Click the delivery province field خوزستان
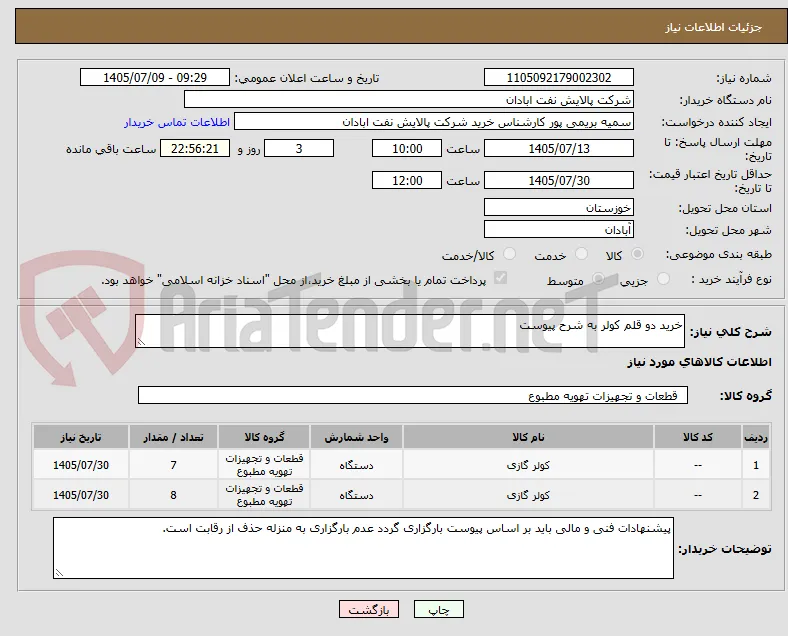The height and width of the screenshot is (636, 788). (x=559, y=207)
